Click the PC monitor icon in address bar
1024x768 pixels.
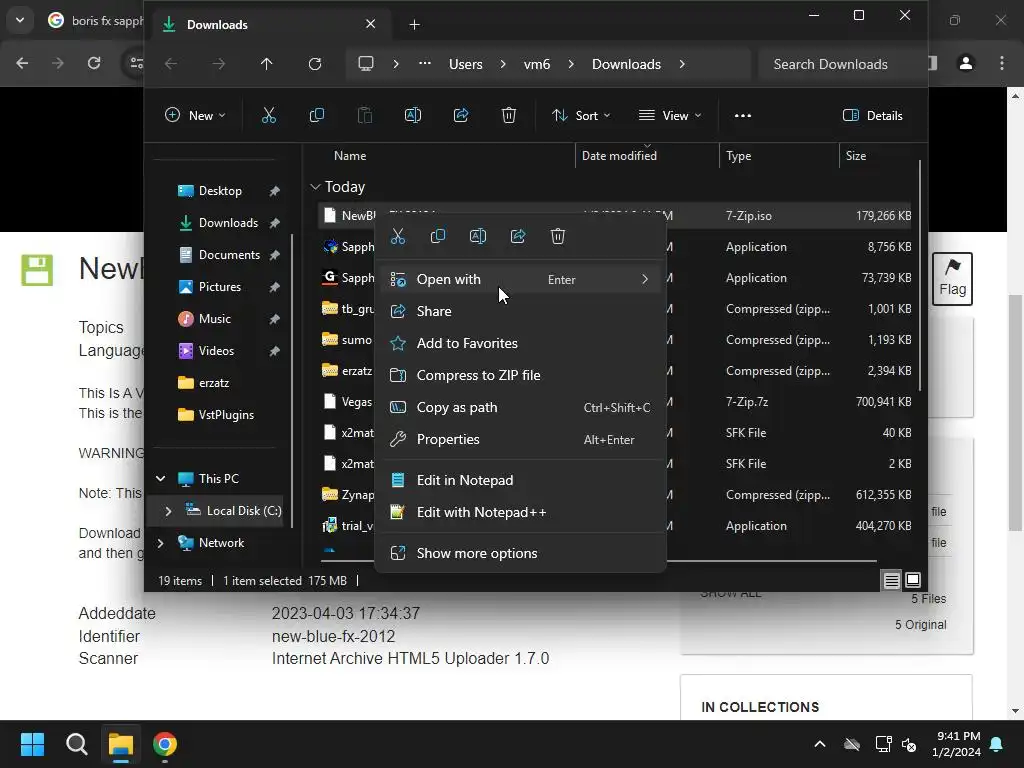(366, 64)
